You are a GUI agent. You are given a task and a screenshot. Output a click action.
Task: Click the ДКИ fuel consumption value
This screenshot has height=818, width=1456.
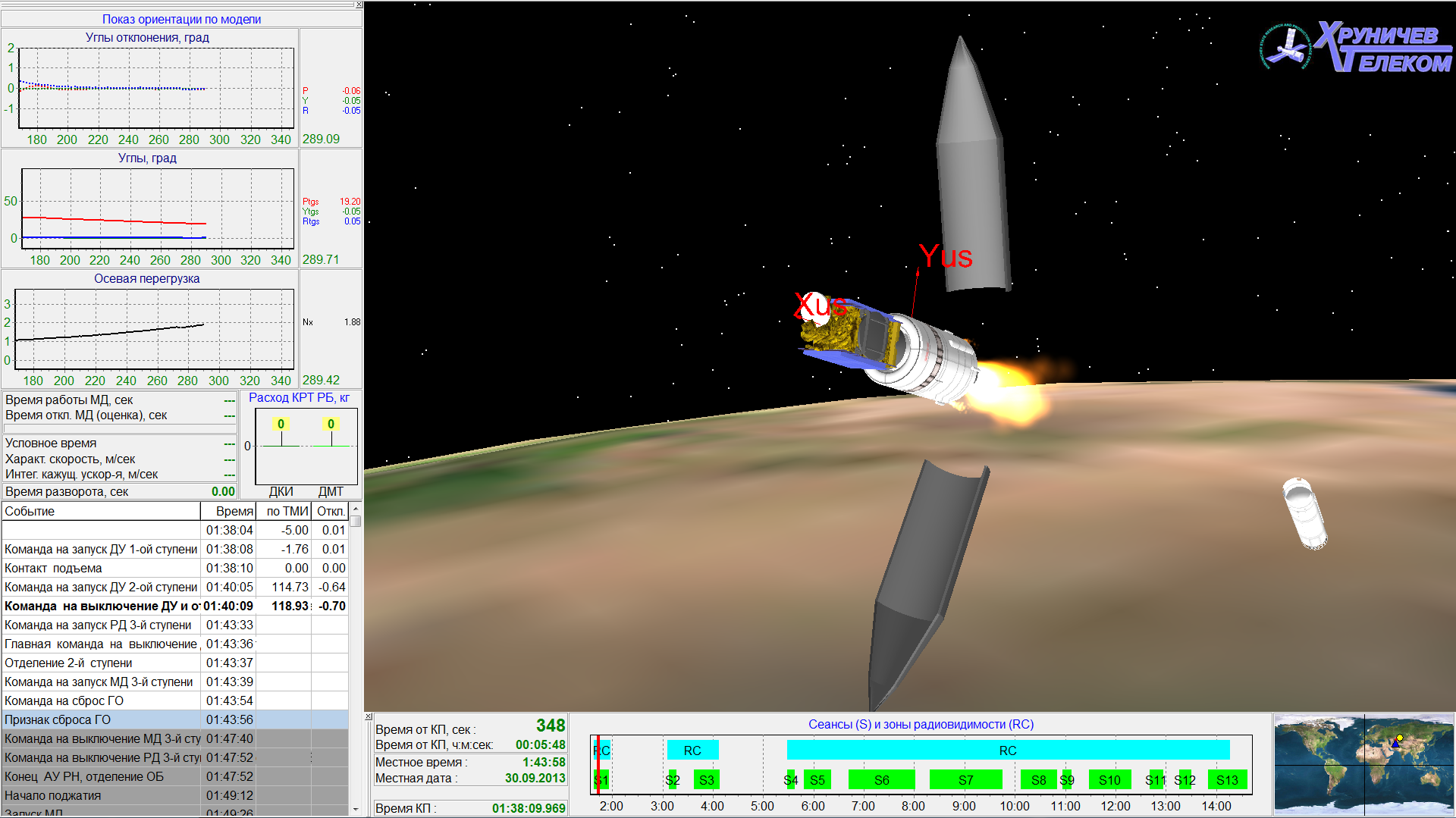click(x=281, y=424)
